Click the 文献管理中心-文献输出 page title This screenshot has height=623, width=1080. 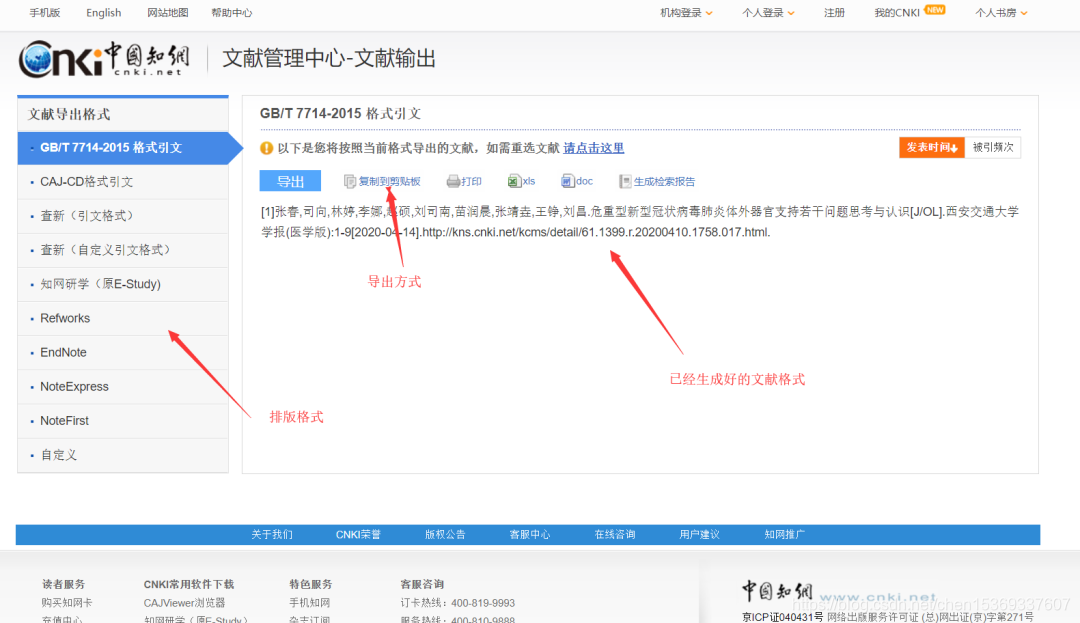[329, 59]
